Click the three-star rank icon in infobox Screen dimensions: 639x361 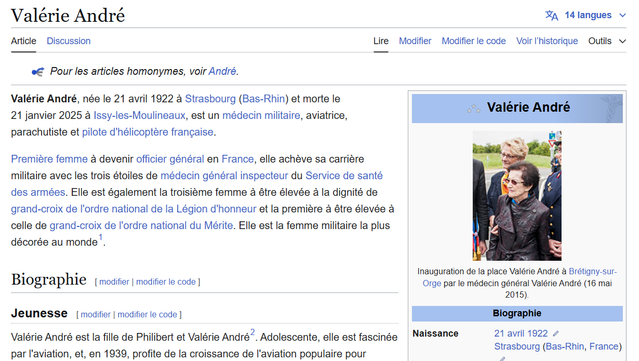pos(473,108)
